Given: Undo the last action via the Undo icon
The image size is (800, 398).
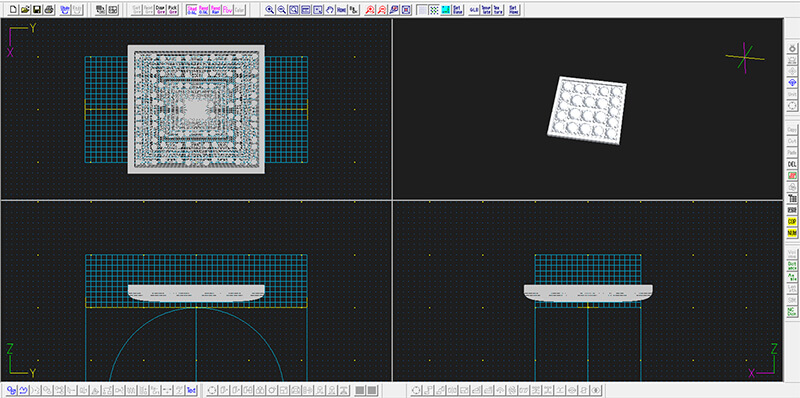Looking at the screenshot, I should (65, 9).
